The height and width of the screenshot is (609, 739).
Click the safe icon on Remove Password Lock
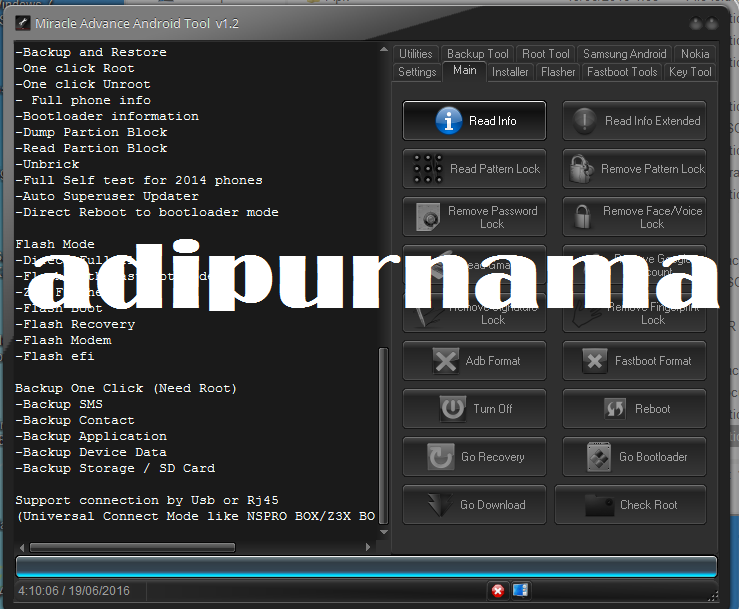coord(428,217)
